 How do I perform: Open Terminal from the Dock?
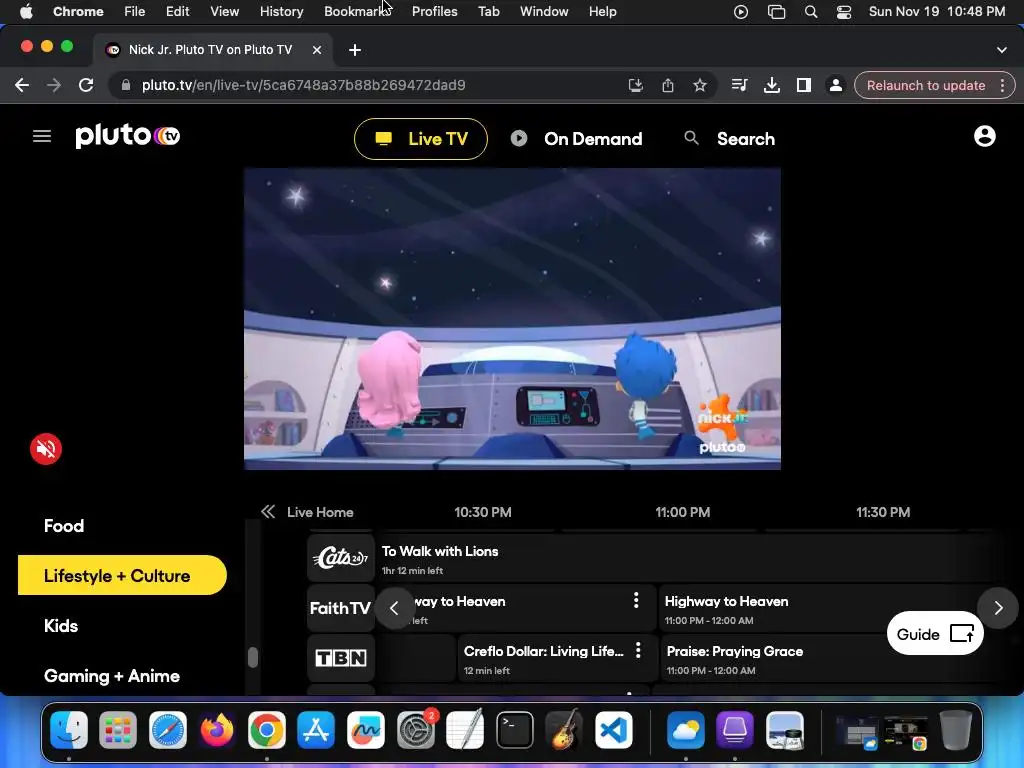[x=515, y=729]
